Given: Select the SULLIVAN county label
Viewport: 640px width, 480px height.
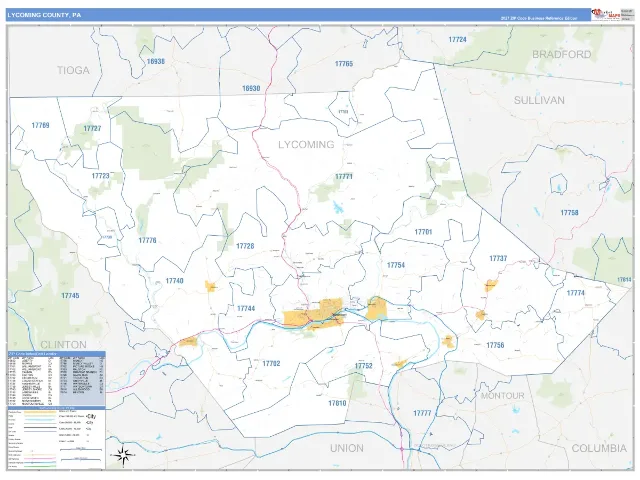Looking at the screenshot, I should 539,100.
